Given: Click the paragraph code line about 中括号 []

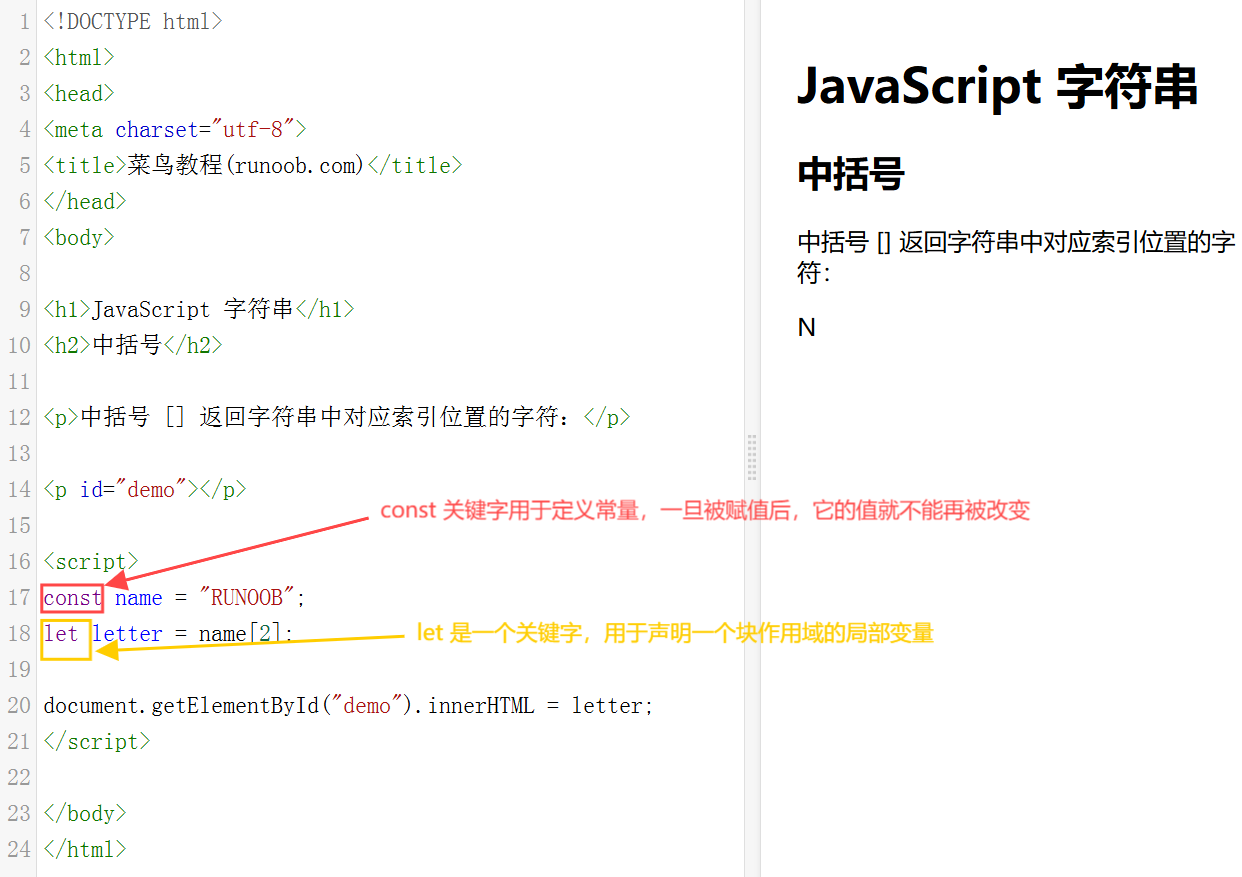Looking at the screenshot, I should pyautogui.click(x=337, y=417).
